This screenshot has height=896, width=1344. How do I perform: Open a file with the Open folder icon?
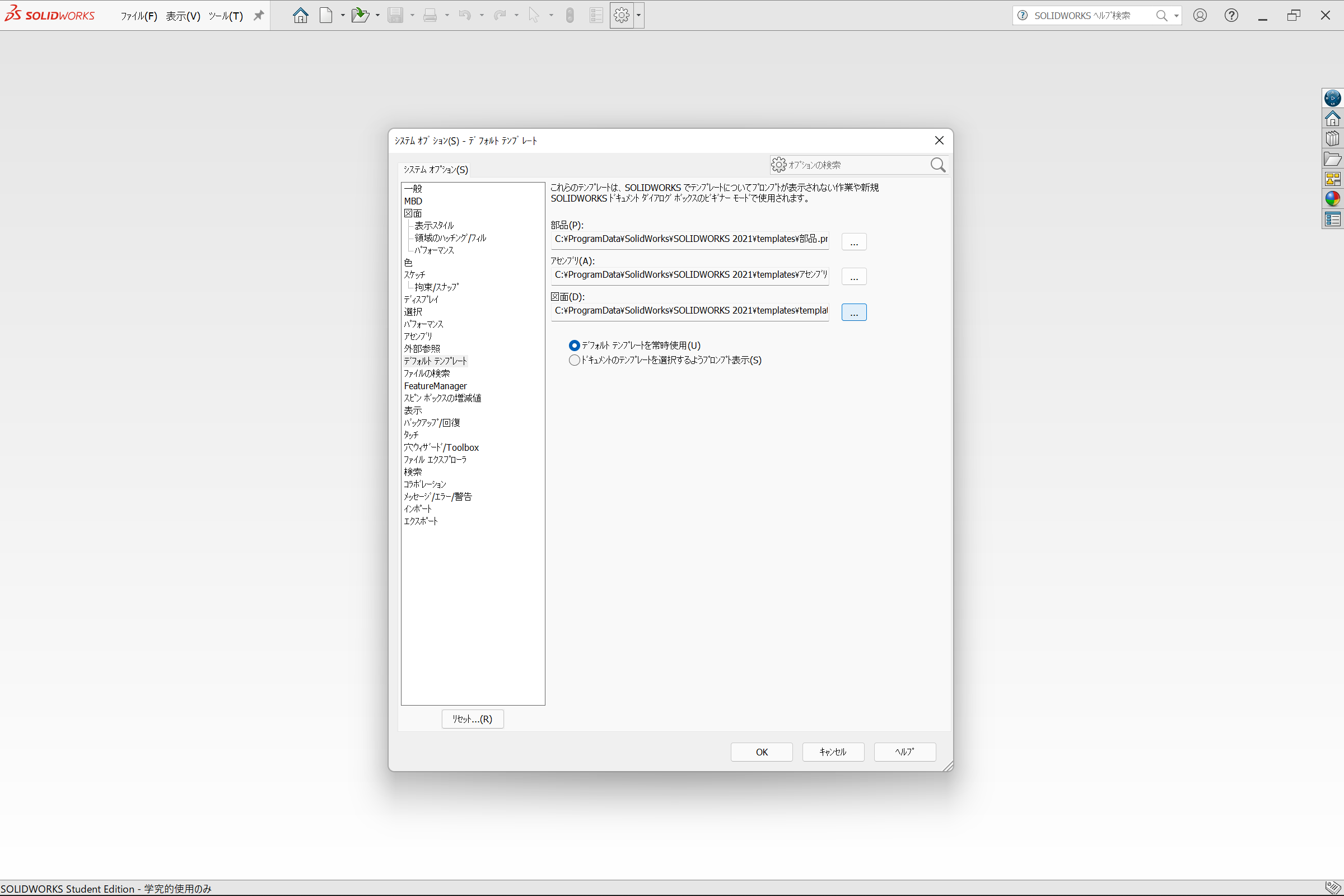360,16
